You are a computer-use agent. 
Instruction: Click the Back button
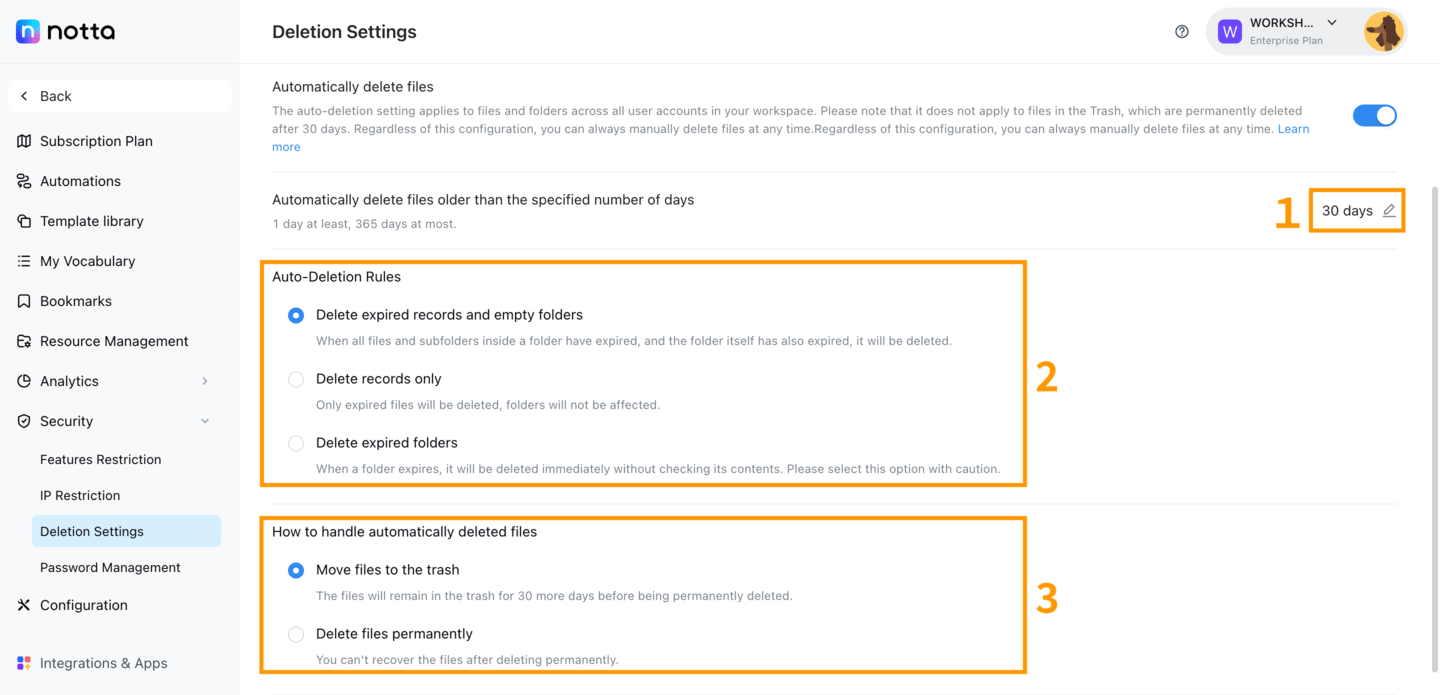[120, 96]
